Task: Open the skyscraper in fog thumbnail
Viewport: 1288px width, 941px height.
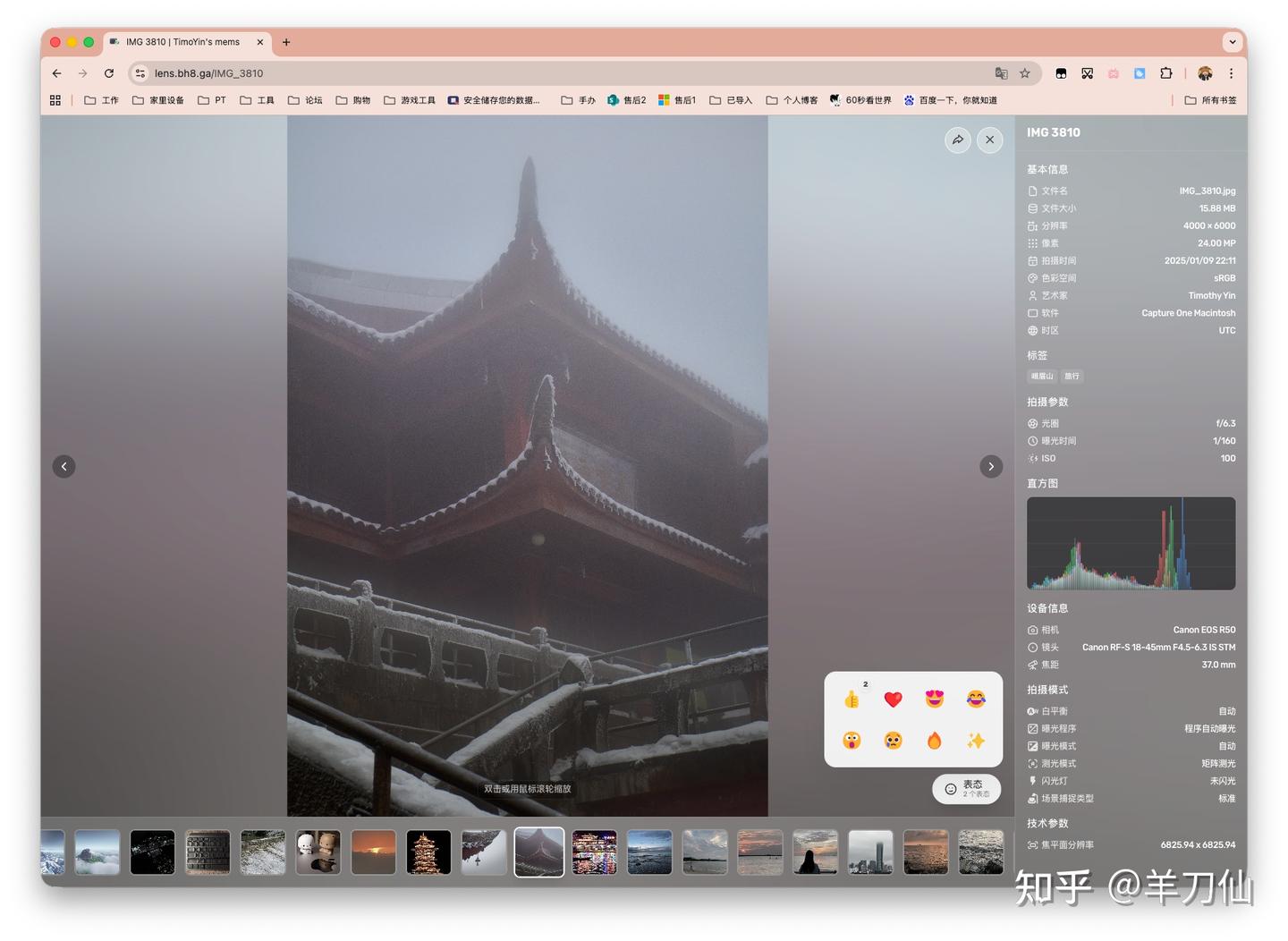Action: pyautogui.click(x=870, y=852)
